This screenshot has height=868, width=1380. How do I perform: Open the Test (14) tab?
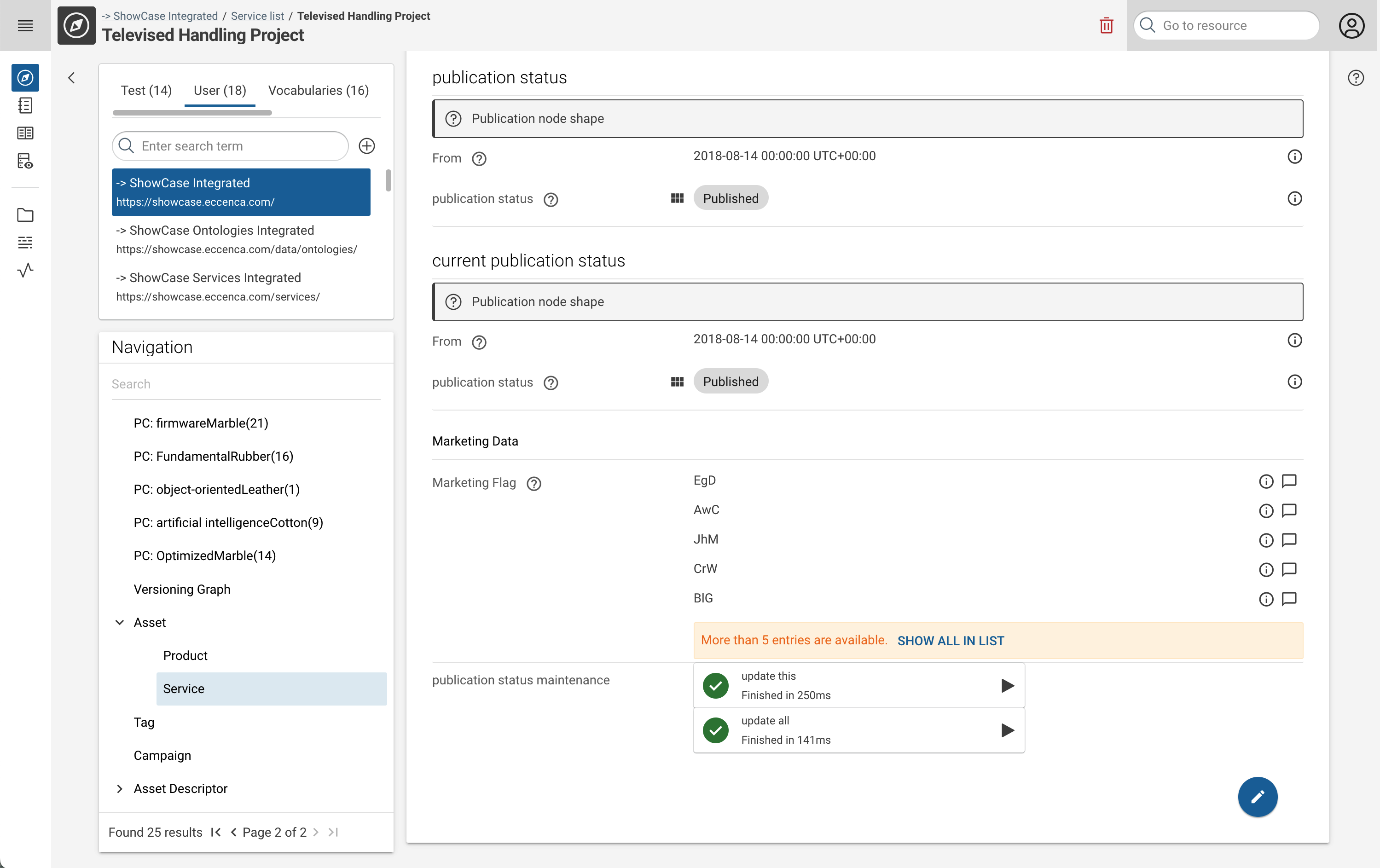click(146, 90)
